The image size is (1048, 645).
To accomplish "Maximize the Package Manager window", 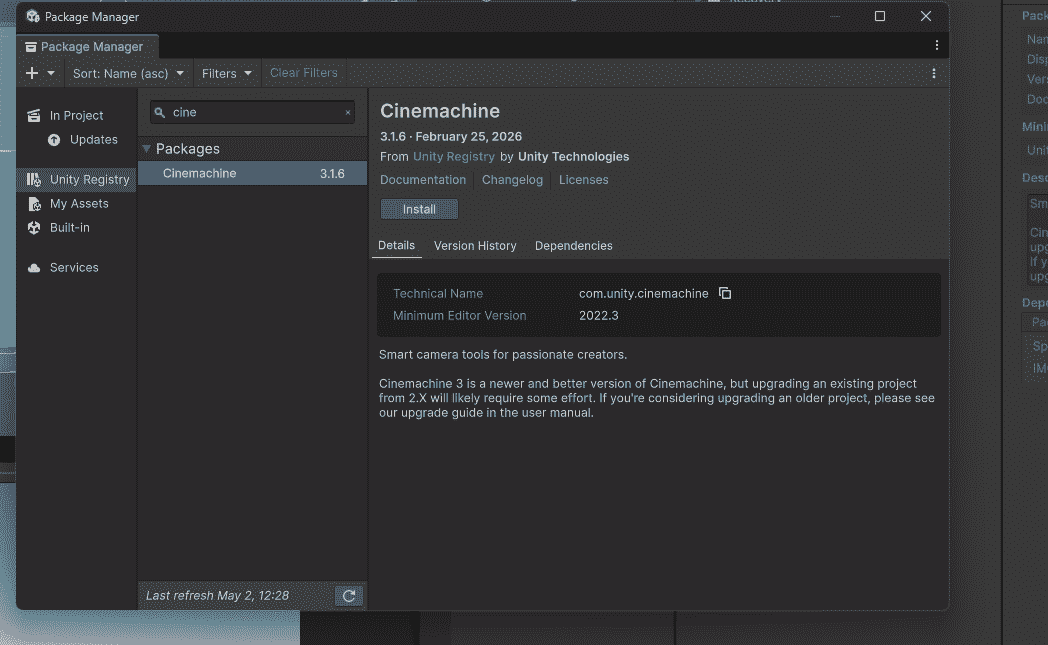I will point(880,16).
